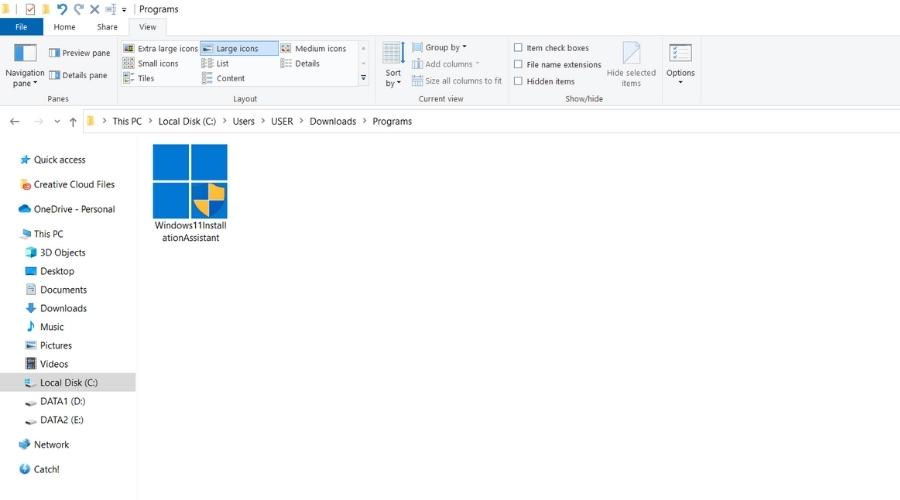Open the Recent locations dropdown arrow

[x=57, y=121]
